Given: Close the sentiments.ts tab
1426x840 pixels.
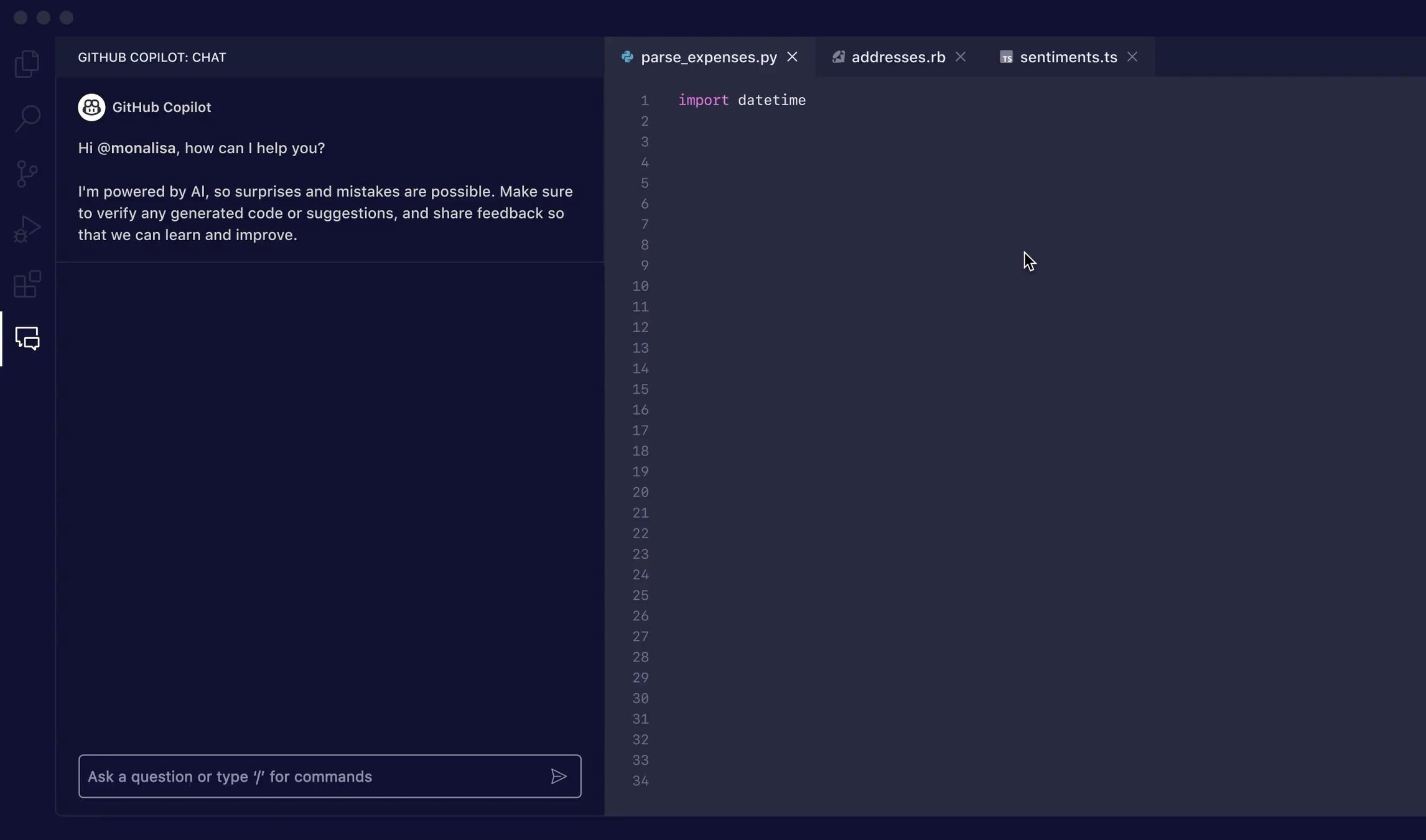Looking at the screenshot, I should click(x=1132, y=57).
